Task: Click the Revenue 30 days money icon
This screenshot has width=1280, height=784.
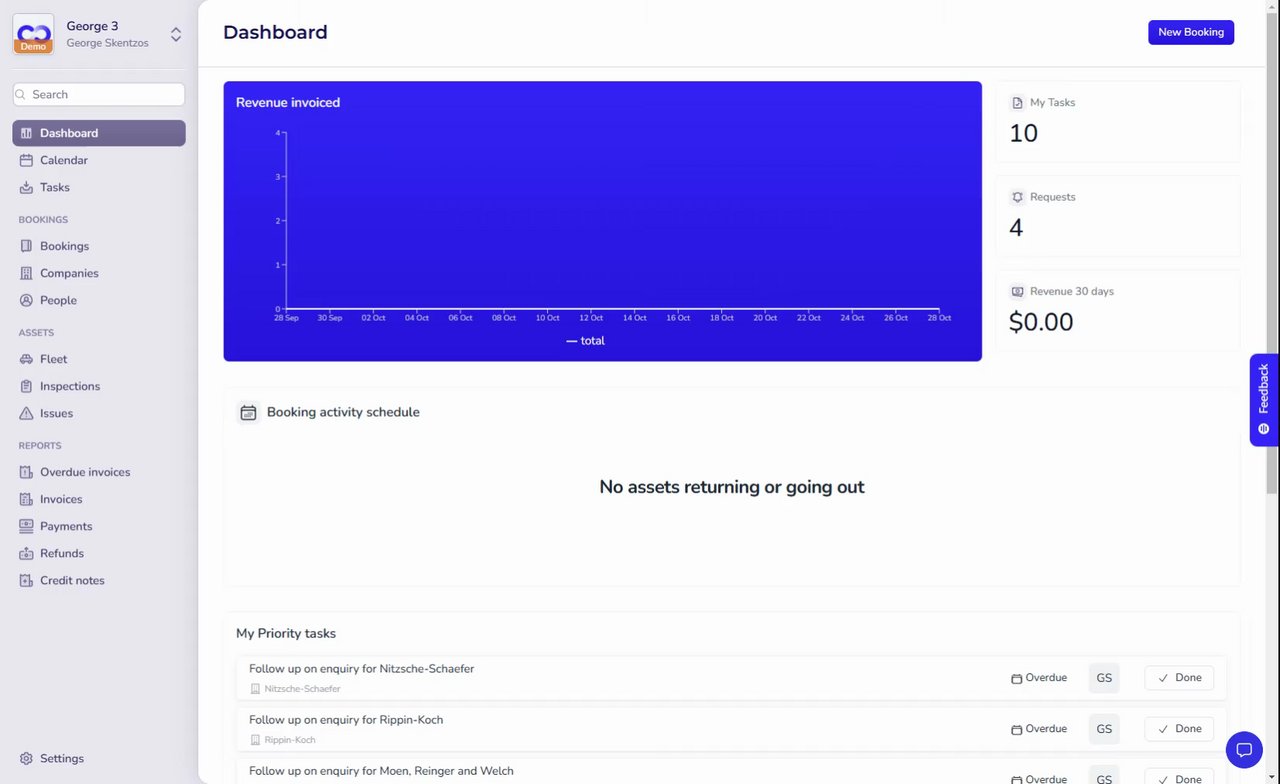Action: tap(1017, 292)
